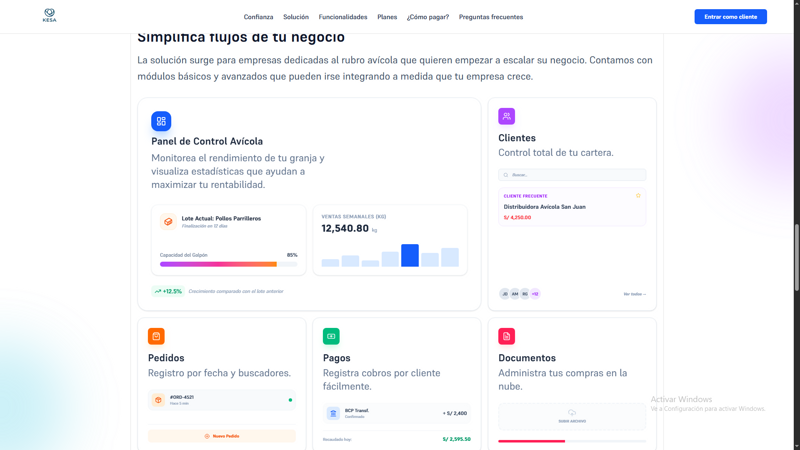Go to Funcionalidades section
800x450 pixels.
pos(343,17)
